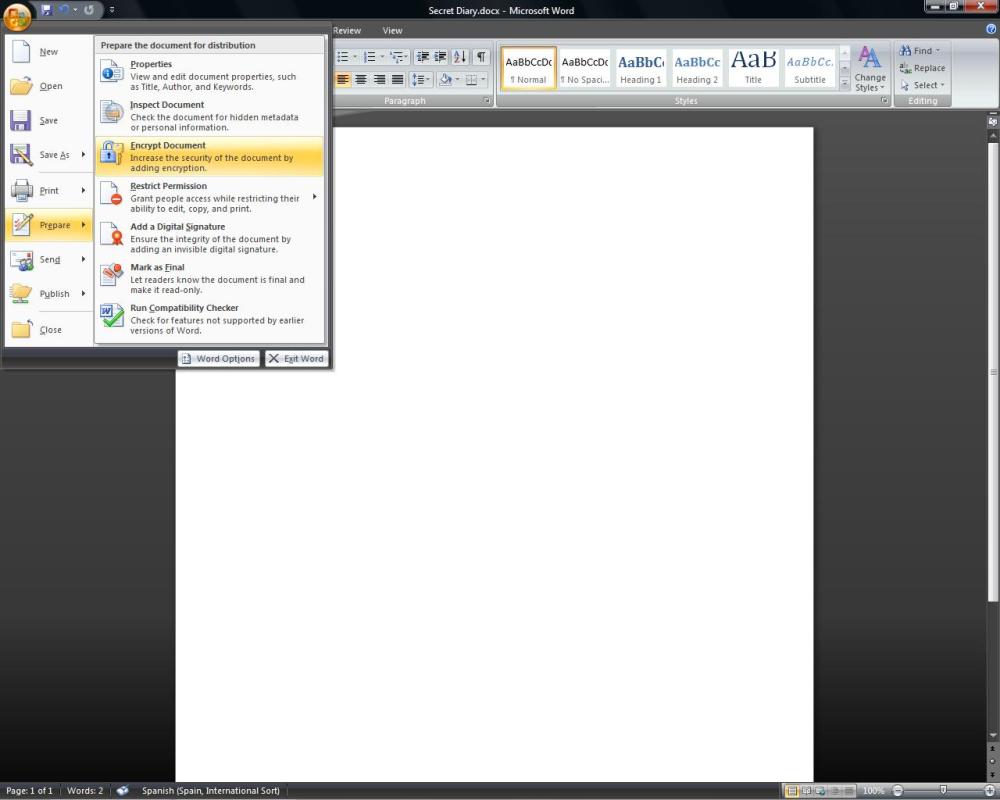Click the Decrease Indent icon

[x=422, y=57]
